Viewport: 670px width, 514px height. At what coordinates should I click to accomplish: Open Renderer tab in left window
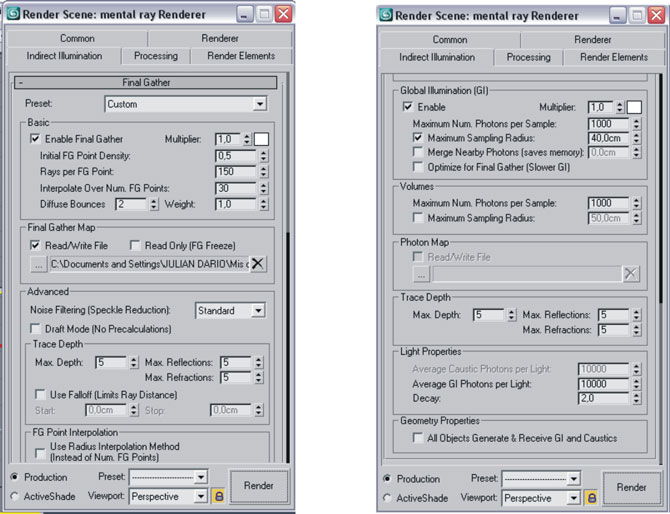220,38
